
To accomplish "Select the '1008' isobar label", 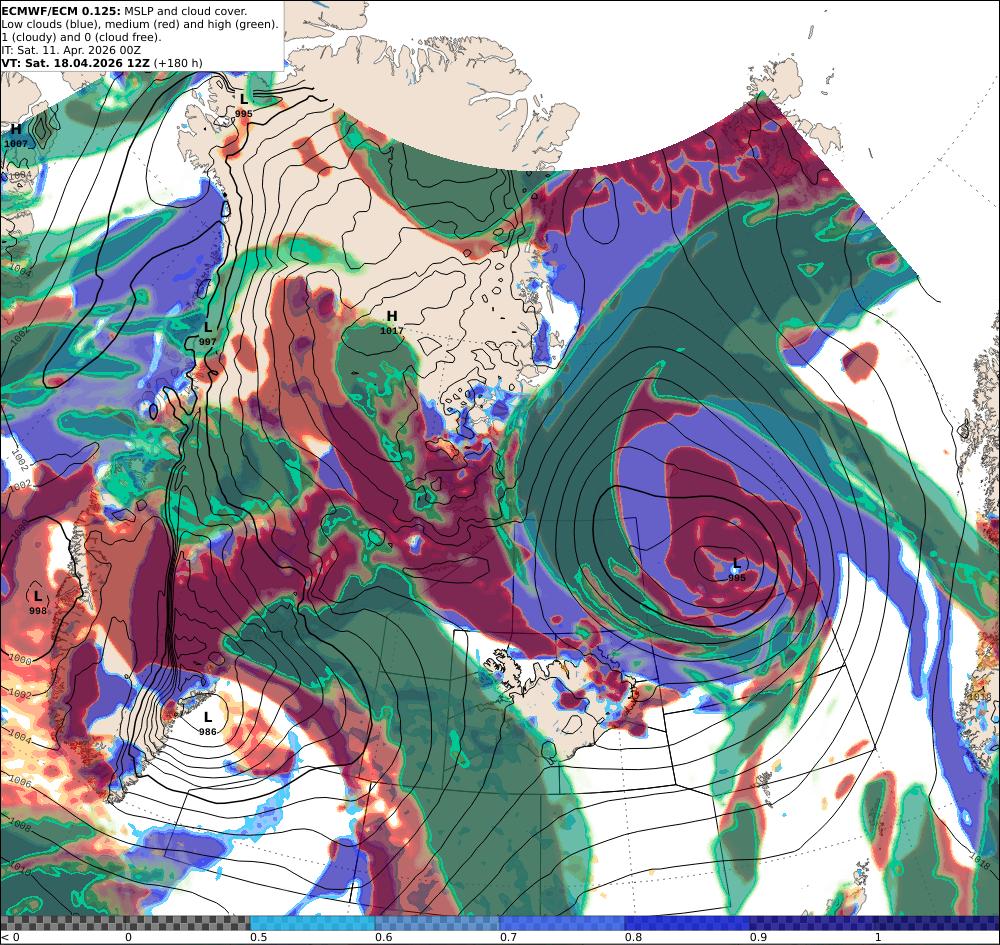I will coord(20,826).
